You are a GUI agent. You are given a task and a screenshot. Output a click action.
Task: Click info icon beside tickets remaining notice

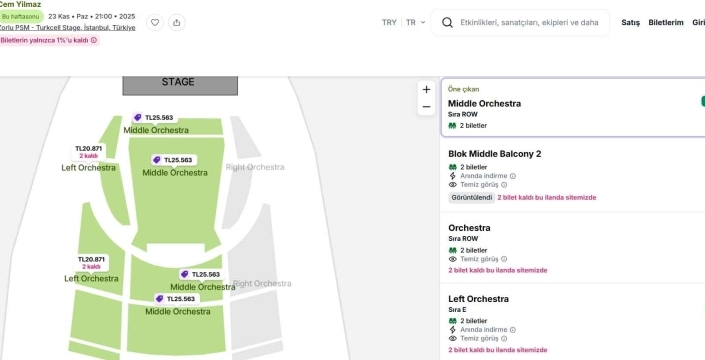94,40
